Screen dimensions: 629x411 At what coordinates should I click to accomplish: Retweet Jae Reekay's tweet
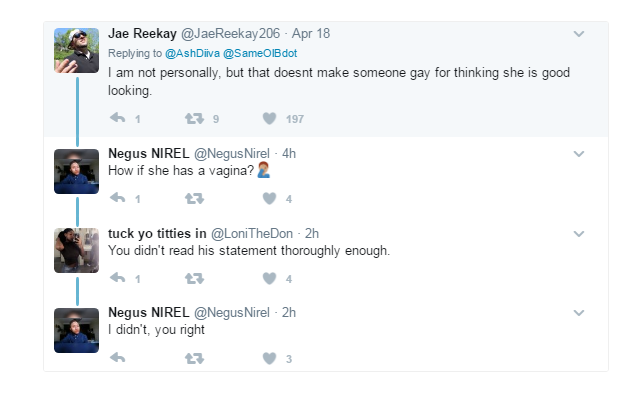195,119
